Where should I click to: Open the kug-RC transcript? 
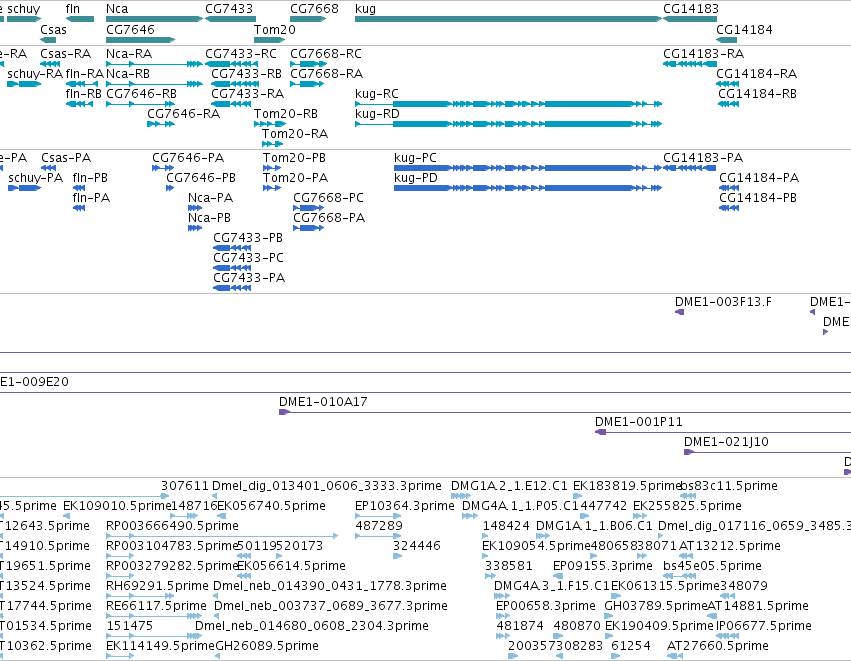(509, 104)
